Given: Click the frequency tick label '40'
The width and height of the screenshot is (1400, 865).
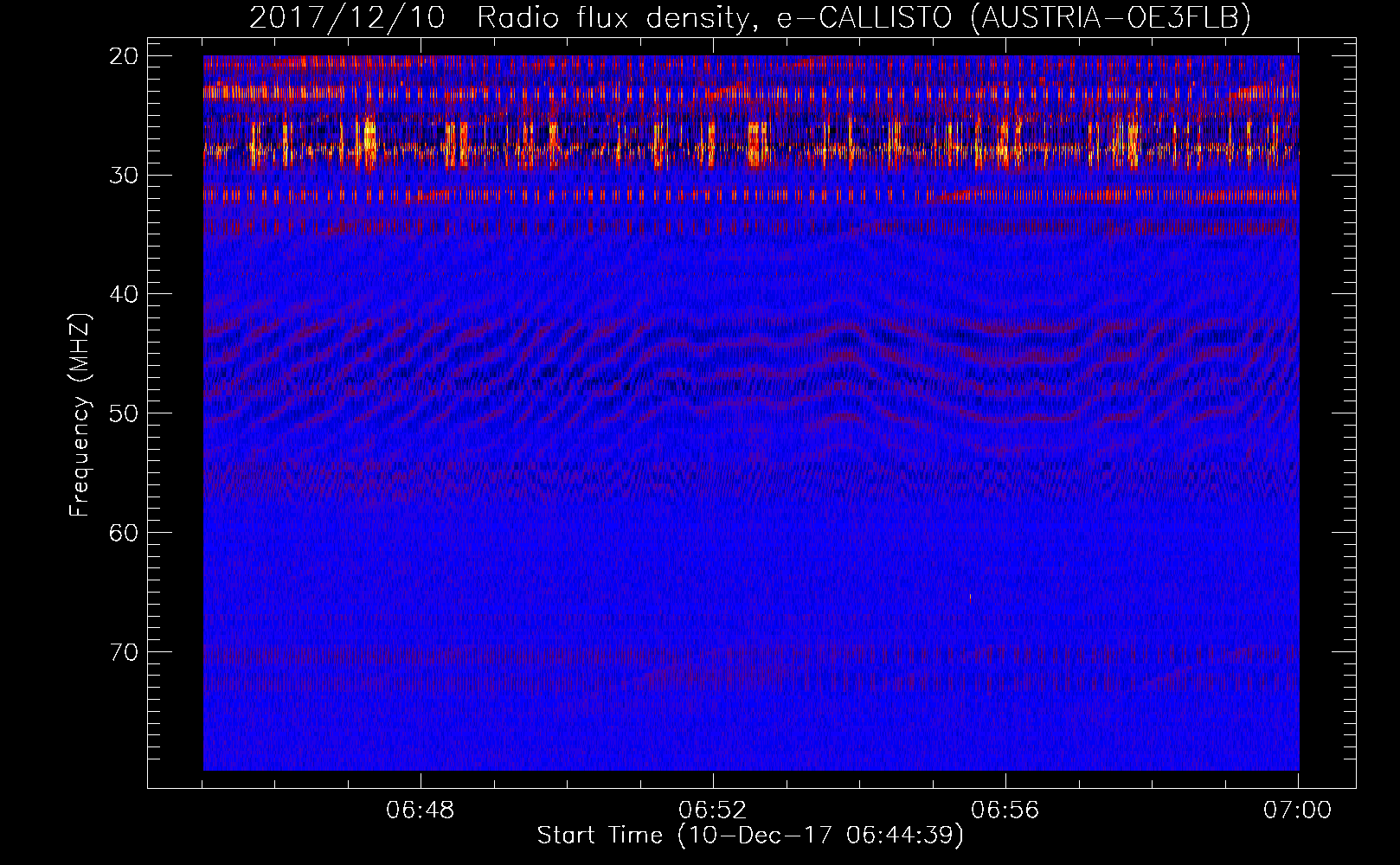Looking at the screenshot, I should click(x=125, y=294).
